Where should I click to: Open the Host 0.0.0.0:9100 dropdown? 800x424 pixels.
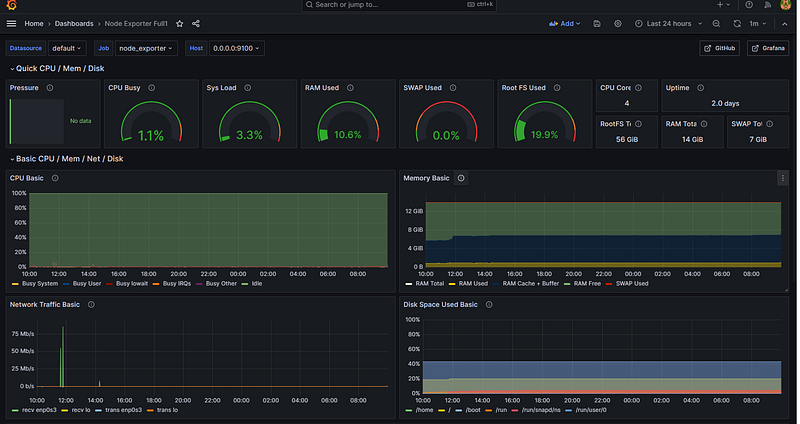point(237,48)
